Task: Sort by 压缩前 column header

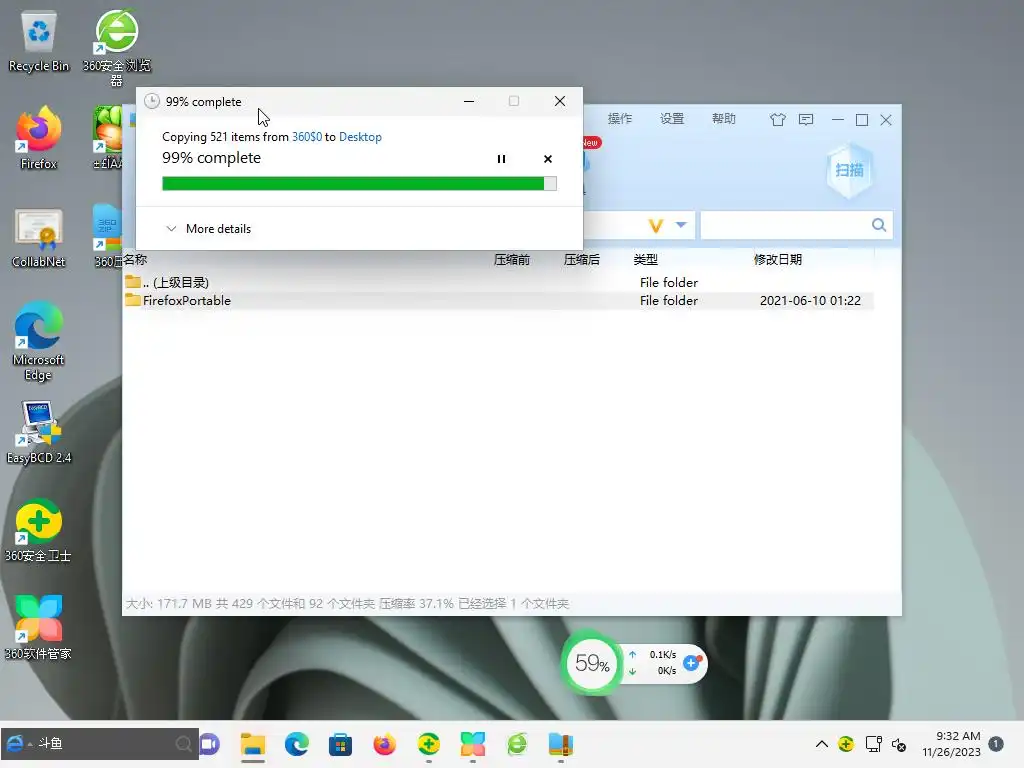Action: tap(511, 260)
